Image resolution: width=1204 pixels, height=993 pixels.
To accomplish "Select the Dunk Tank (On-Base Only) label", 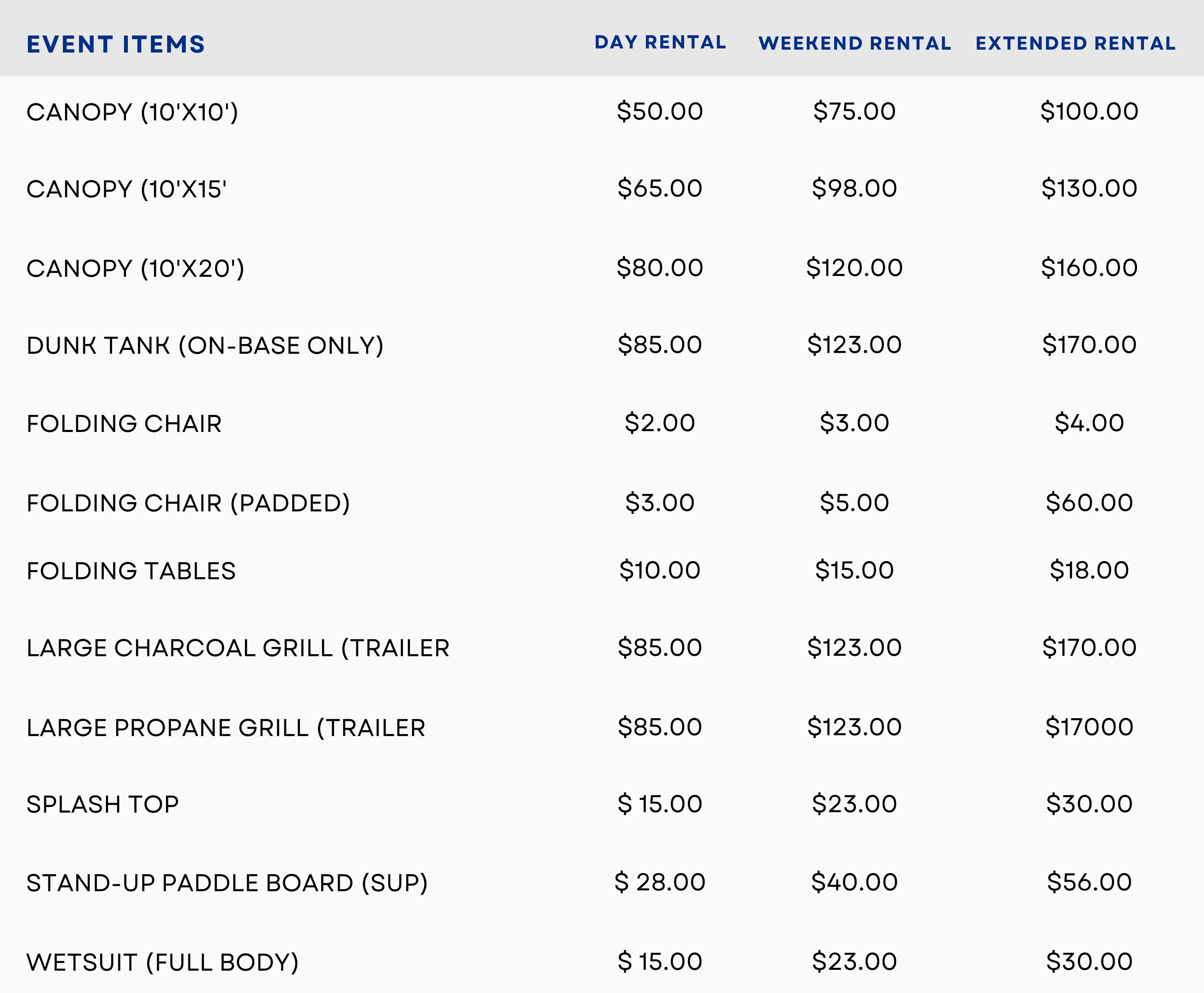I will coord(205,345).
